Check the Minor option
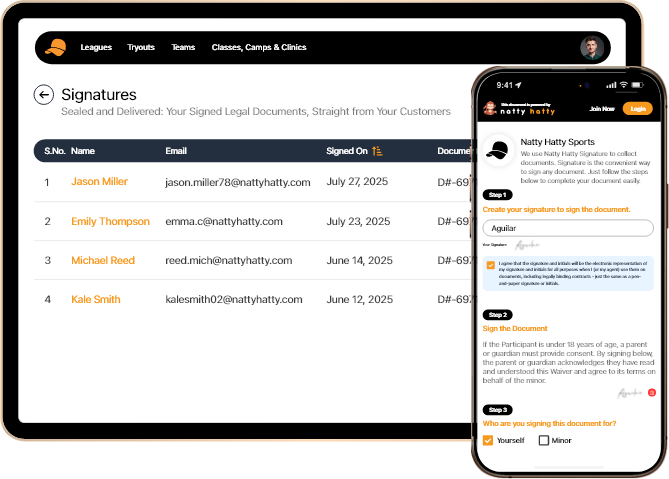Screen dimensions: 669x479 point(544,440)
